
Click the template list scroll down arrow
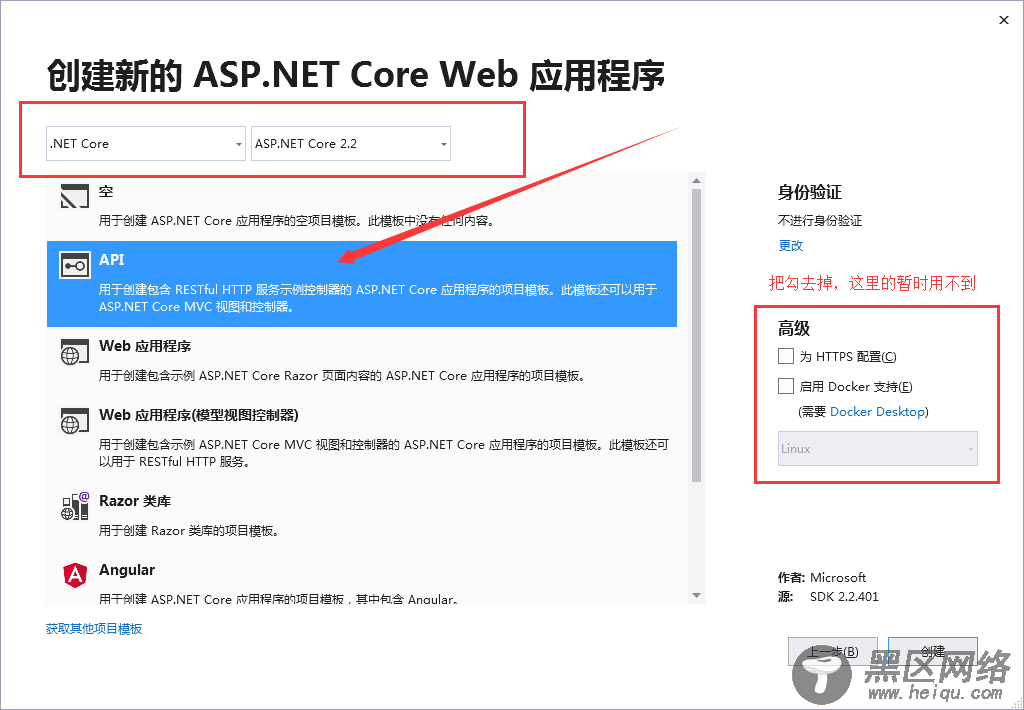click(696, 596)
